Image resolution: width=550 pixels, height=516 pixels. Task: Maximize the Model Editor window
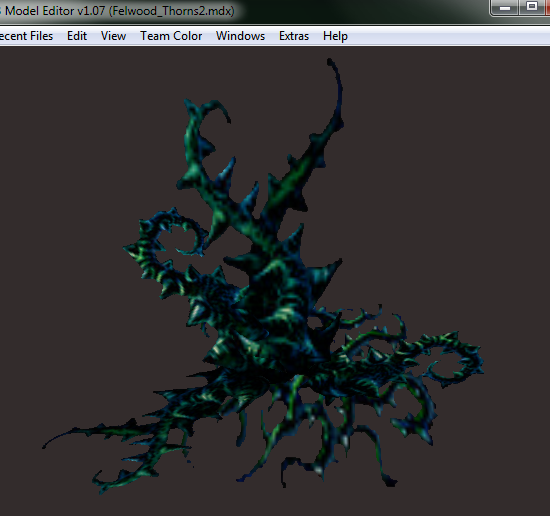coord(532,7)
